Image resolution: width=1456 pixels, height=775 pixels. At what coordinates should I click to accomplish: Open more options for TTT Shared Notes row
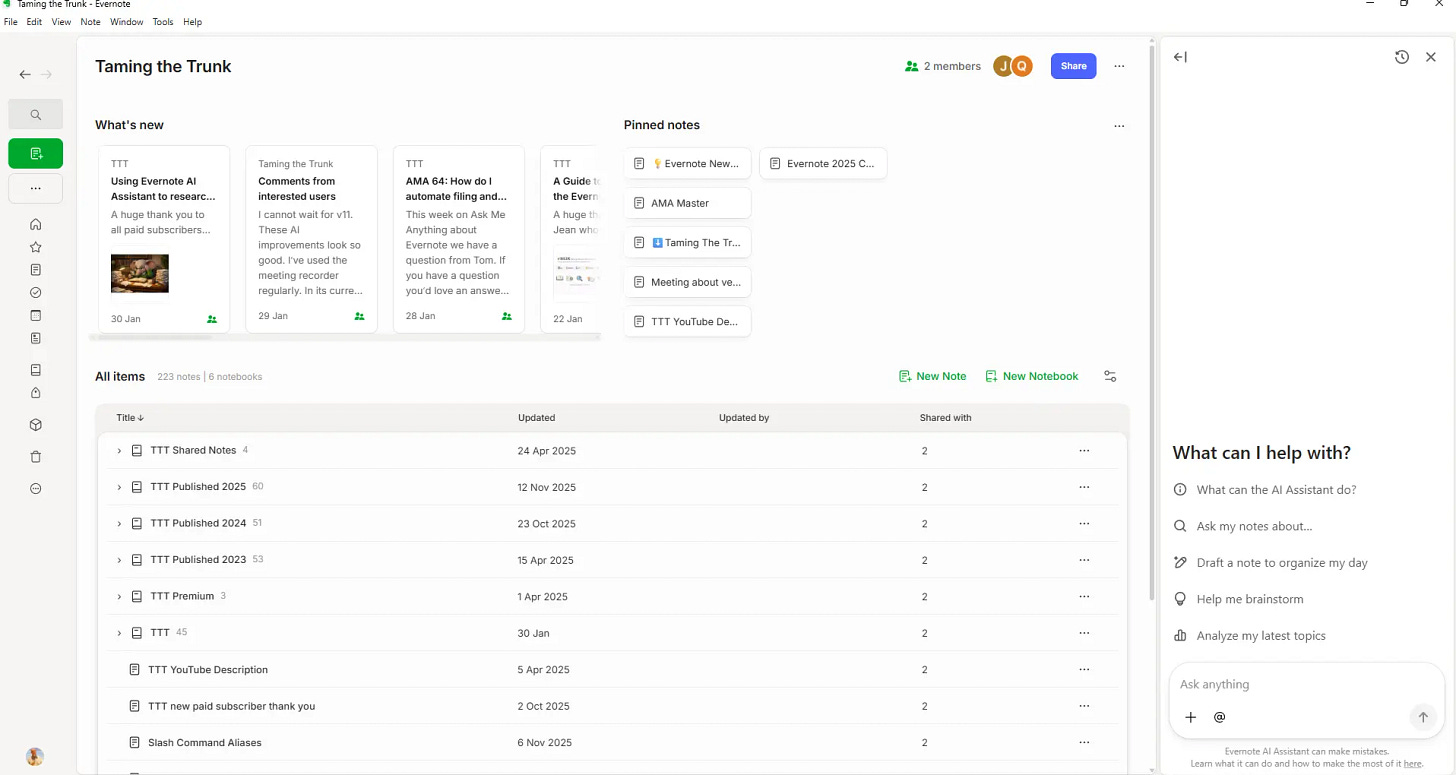[x=1084, y=451]
